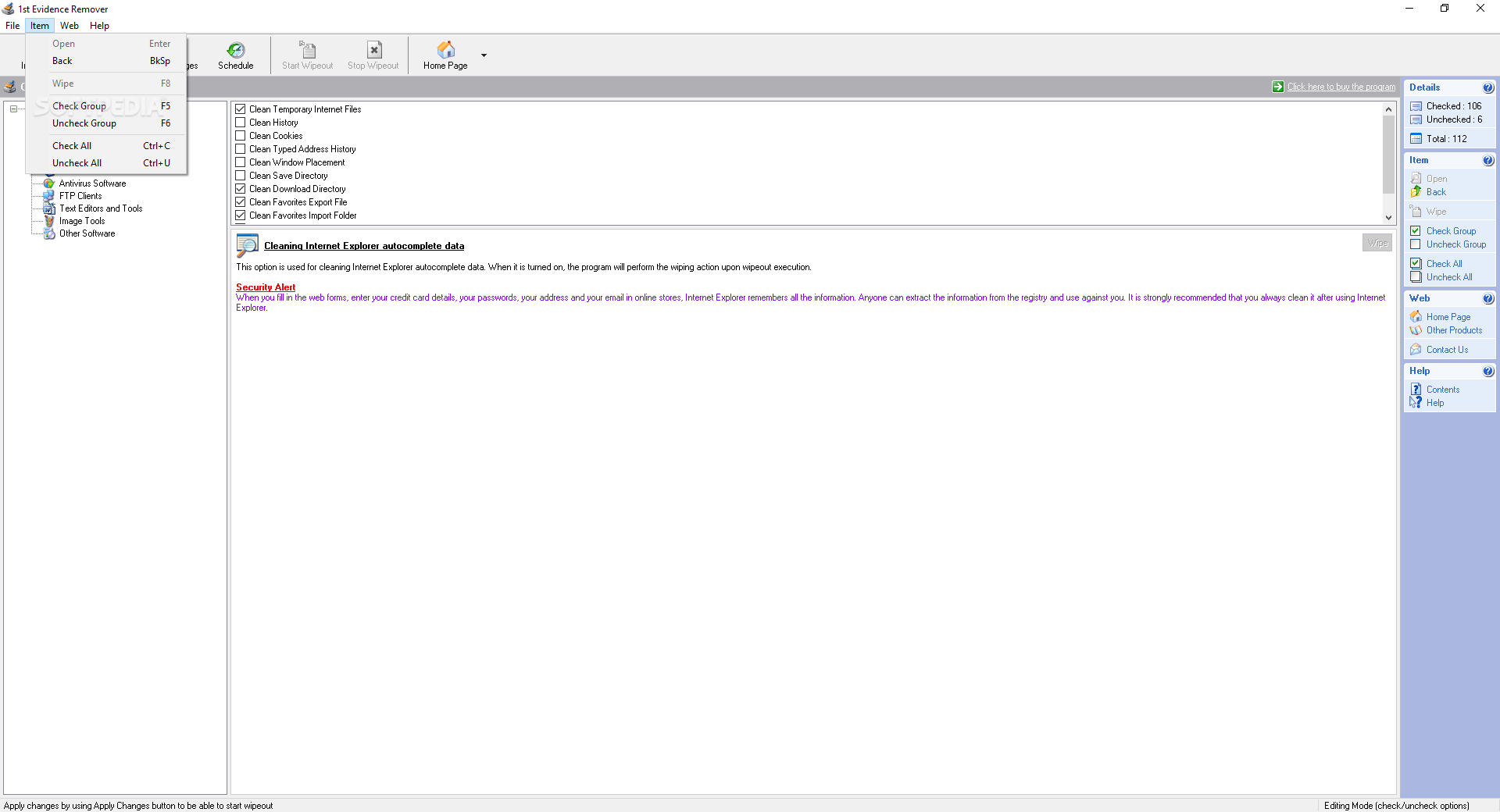The width and height of the screenshot is (1500, 812).
Task: Click the Home Page house icon in Web panel
Action: [x=1416, y=316]
